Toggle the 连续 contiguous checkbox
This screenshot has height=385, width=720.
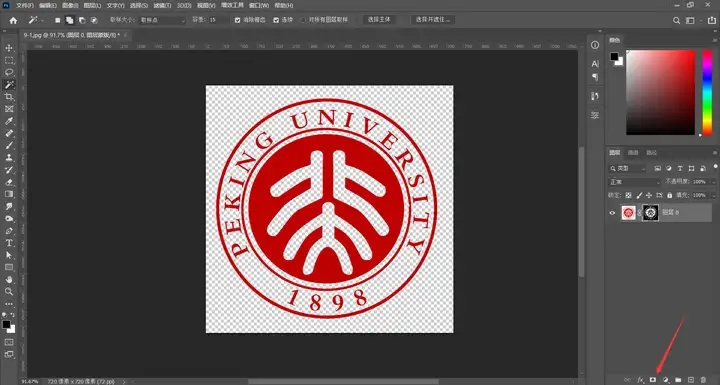(276, 20)
